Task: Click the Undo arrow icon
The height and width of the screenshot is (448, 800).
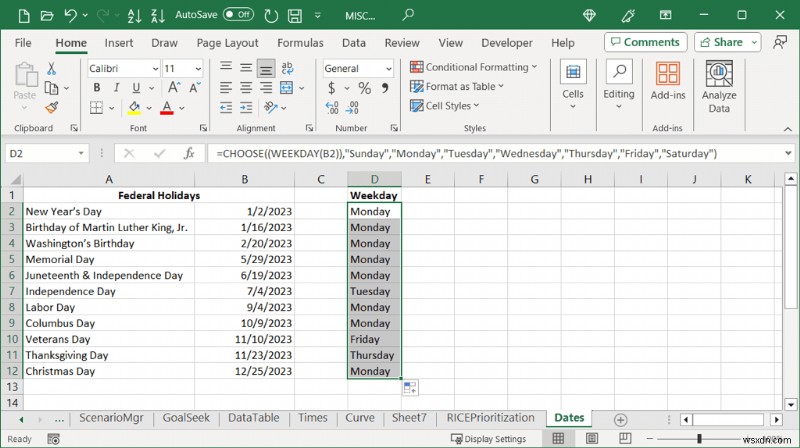Action: point(70,15)
